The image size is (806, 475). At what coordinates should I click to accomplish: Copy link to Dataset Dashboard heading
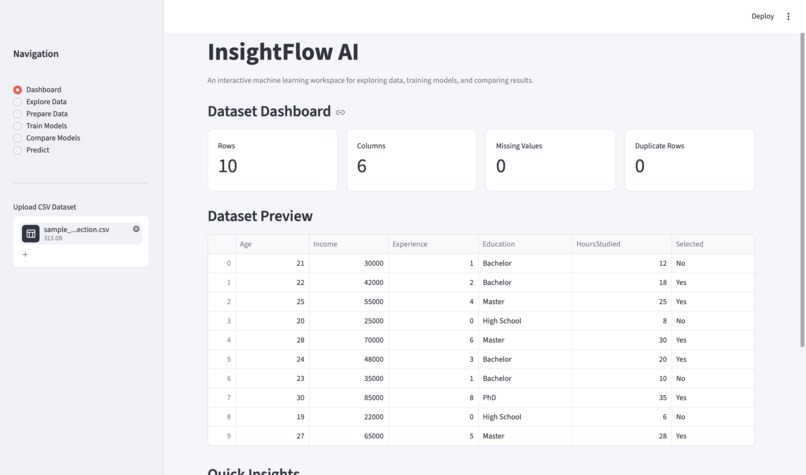[x=340, y=112]
